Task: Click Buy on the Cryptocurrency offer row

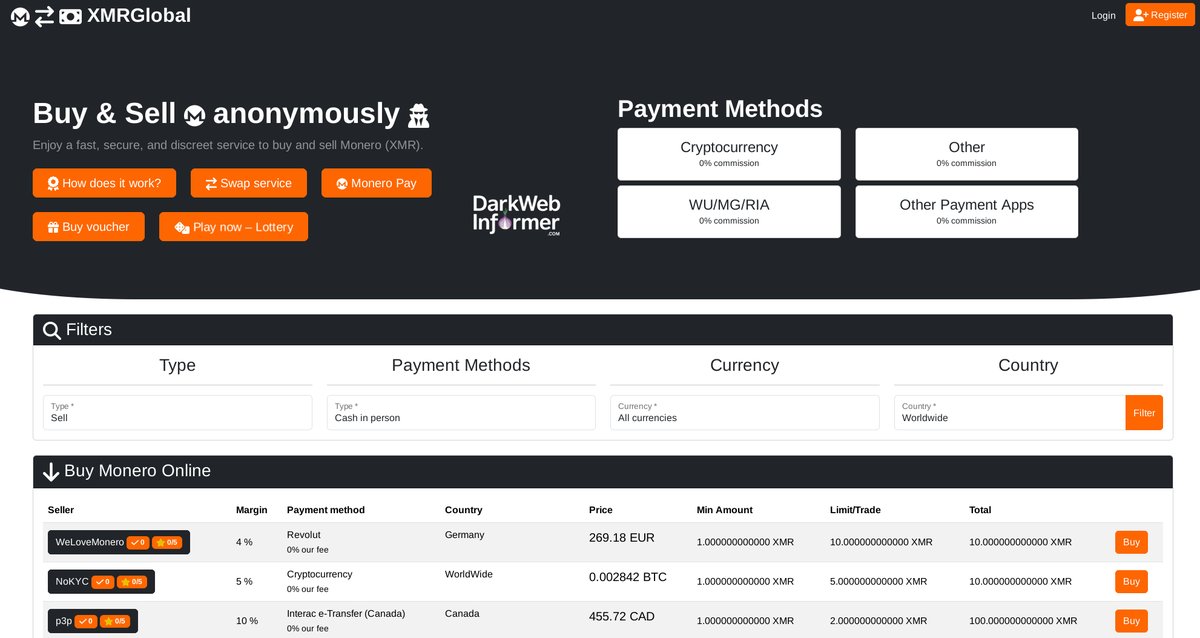Action: coord(1131,581)
